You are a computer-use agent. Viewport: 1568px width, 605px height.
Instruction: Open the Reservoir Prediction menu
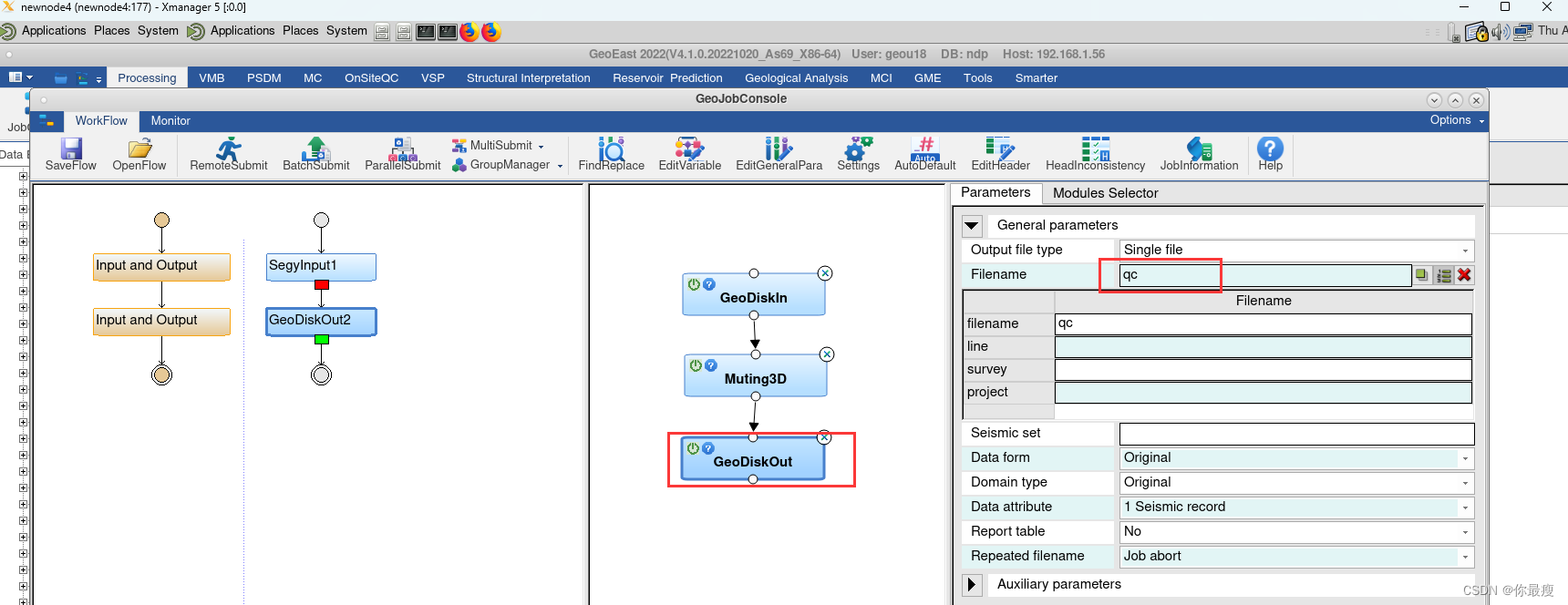point(667,78)
